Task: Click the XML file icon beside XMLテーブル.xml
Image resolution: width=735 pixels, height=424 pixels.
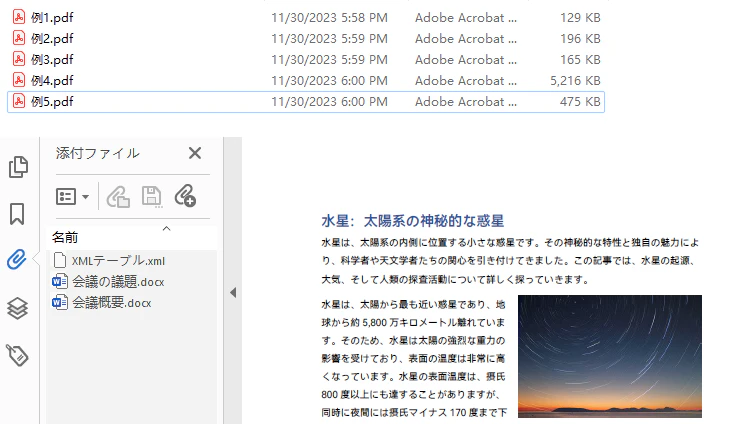Action: pos(60,260)
